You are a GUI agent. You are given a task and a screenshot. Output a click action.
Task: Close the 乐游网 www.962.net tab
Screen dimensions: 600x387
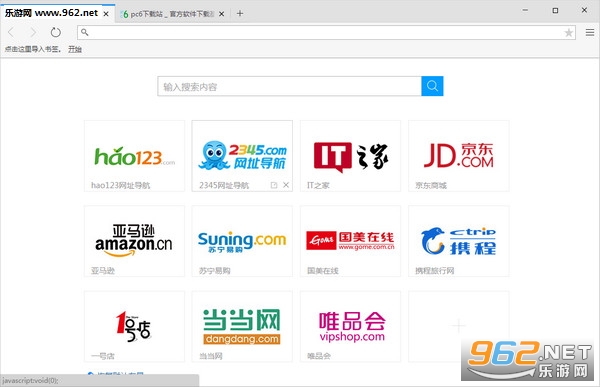coord(106,14)
